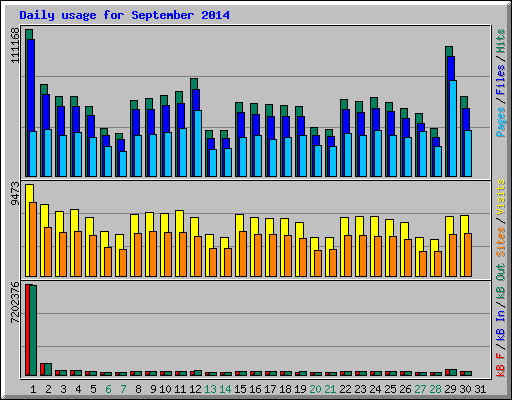Click the 'Hits' legend label

tap(501, 41)
